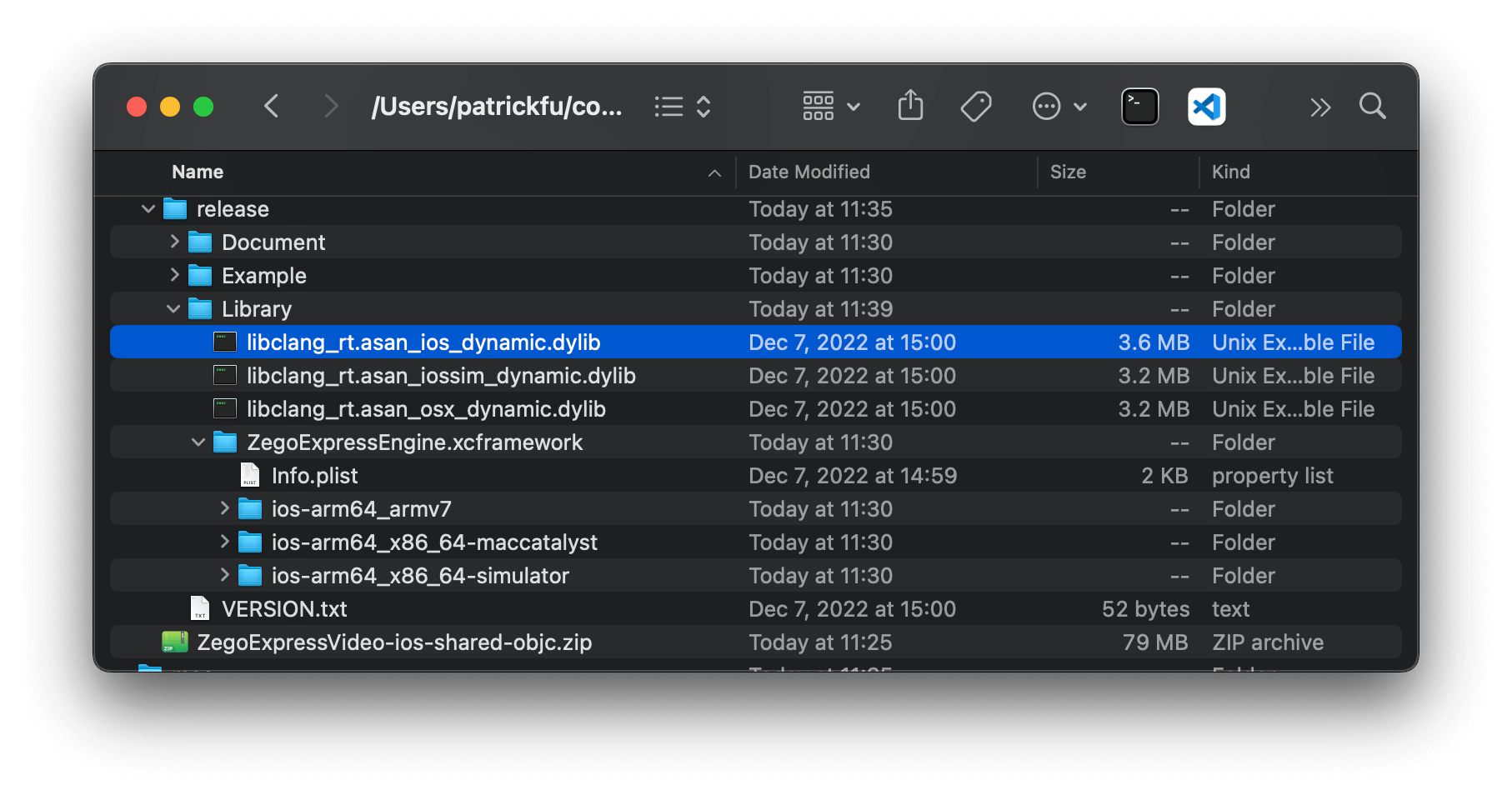Expand the ios-arm64_armv7 folder
1512x795 pixels.
(x=224, y=508)
